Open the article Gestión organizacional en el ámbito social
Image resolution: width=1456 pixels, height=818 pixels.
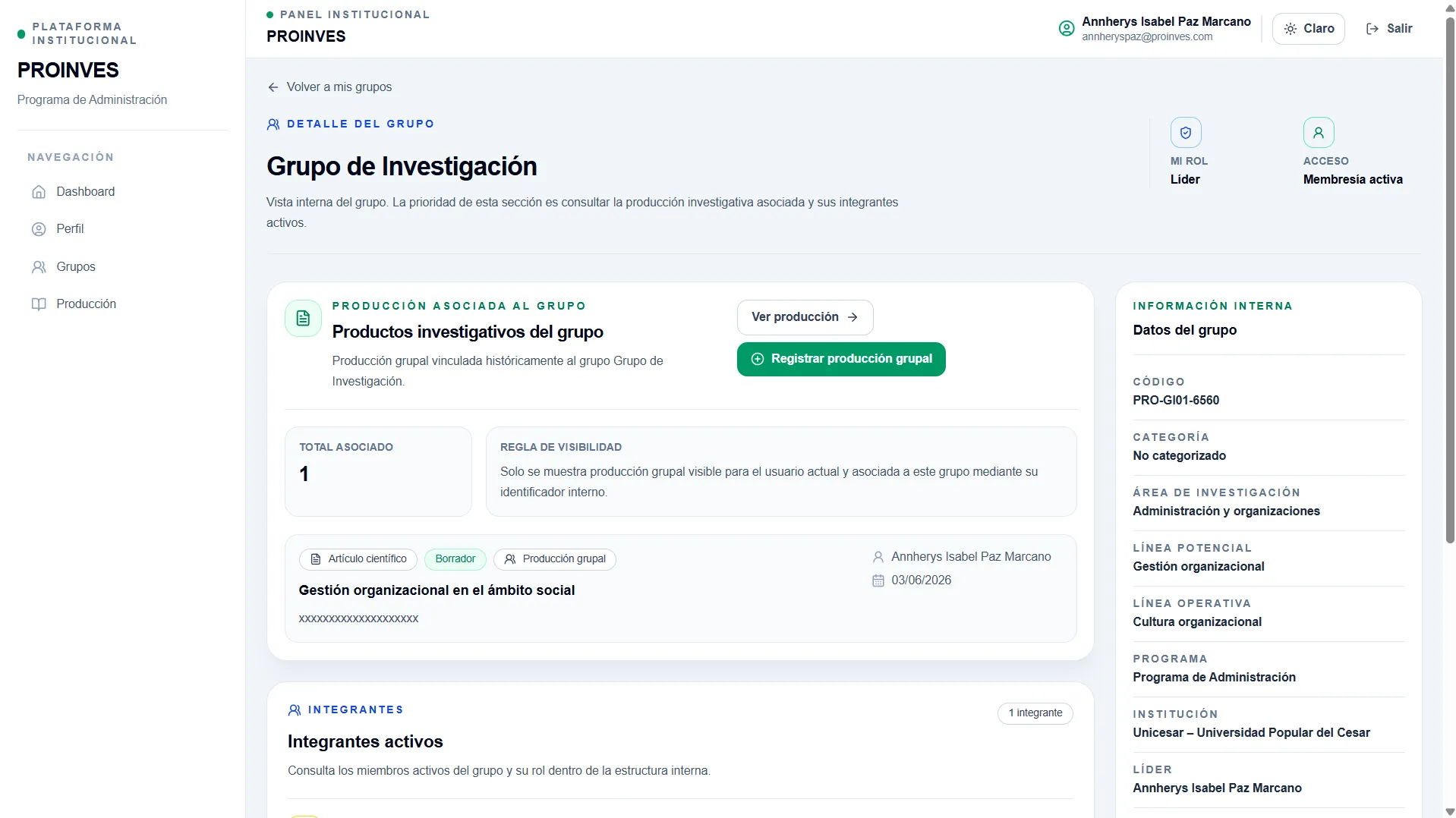click(x=436, y=590)
